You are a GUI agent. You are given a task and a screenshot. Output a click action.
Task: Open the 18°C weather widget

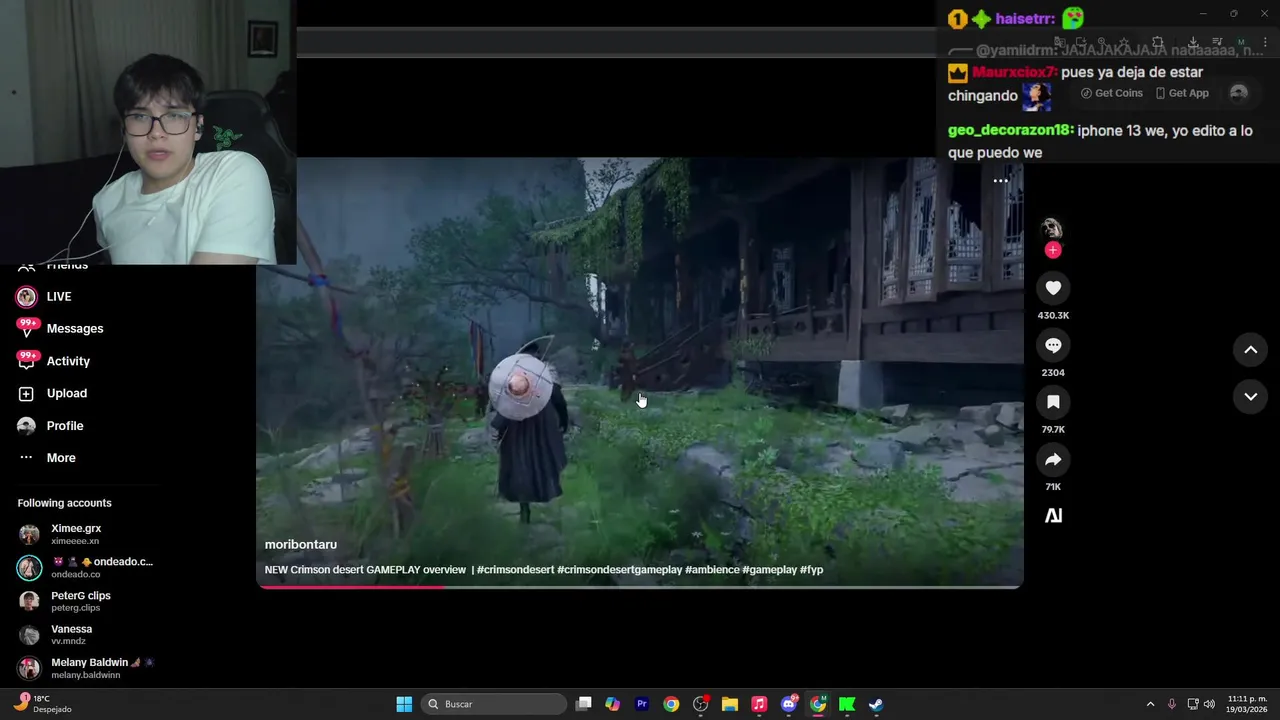[x=43, y=704]
